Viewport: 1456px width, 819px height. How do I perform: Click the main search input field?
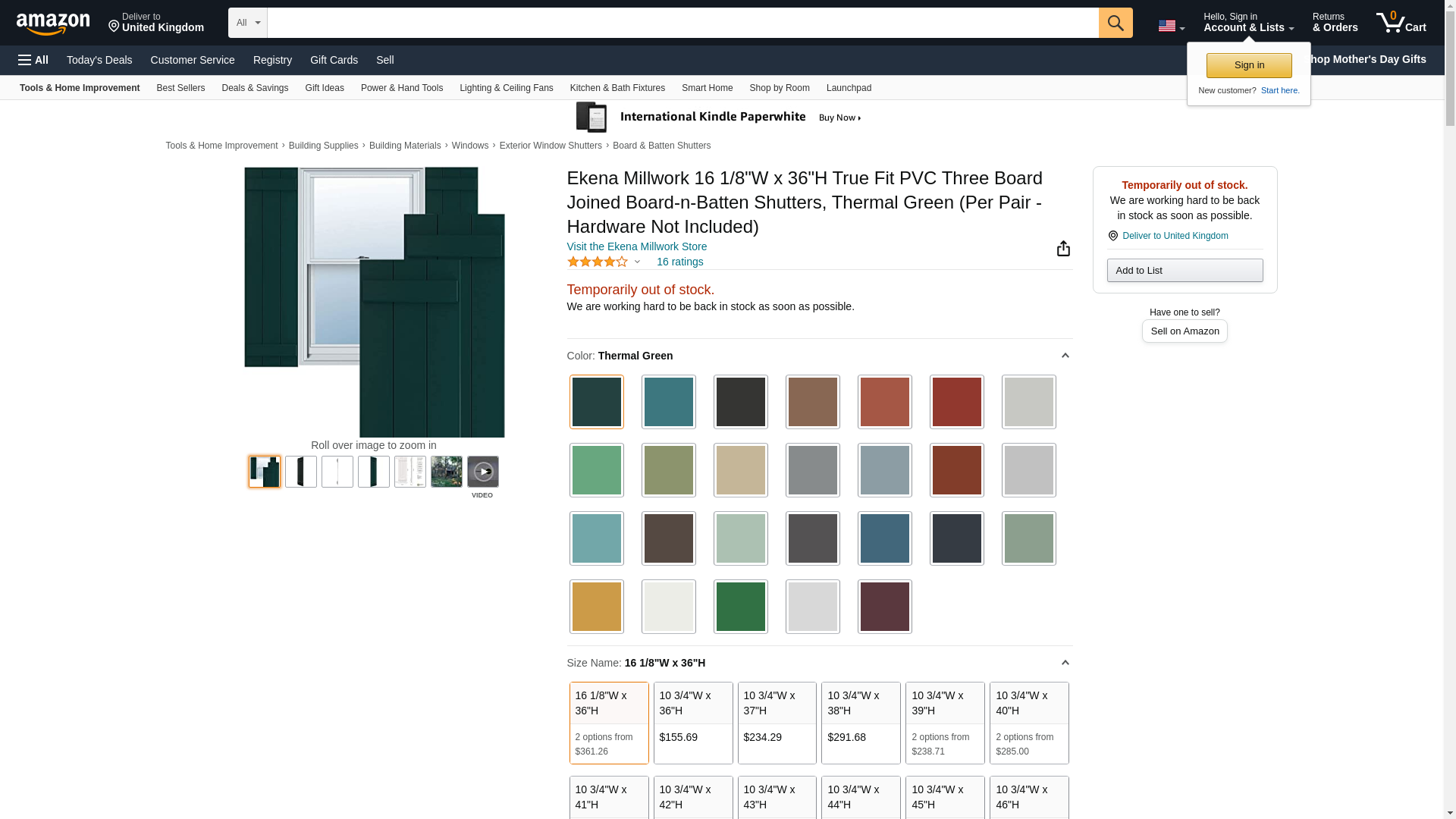682,23
